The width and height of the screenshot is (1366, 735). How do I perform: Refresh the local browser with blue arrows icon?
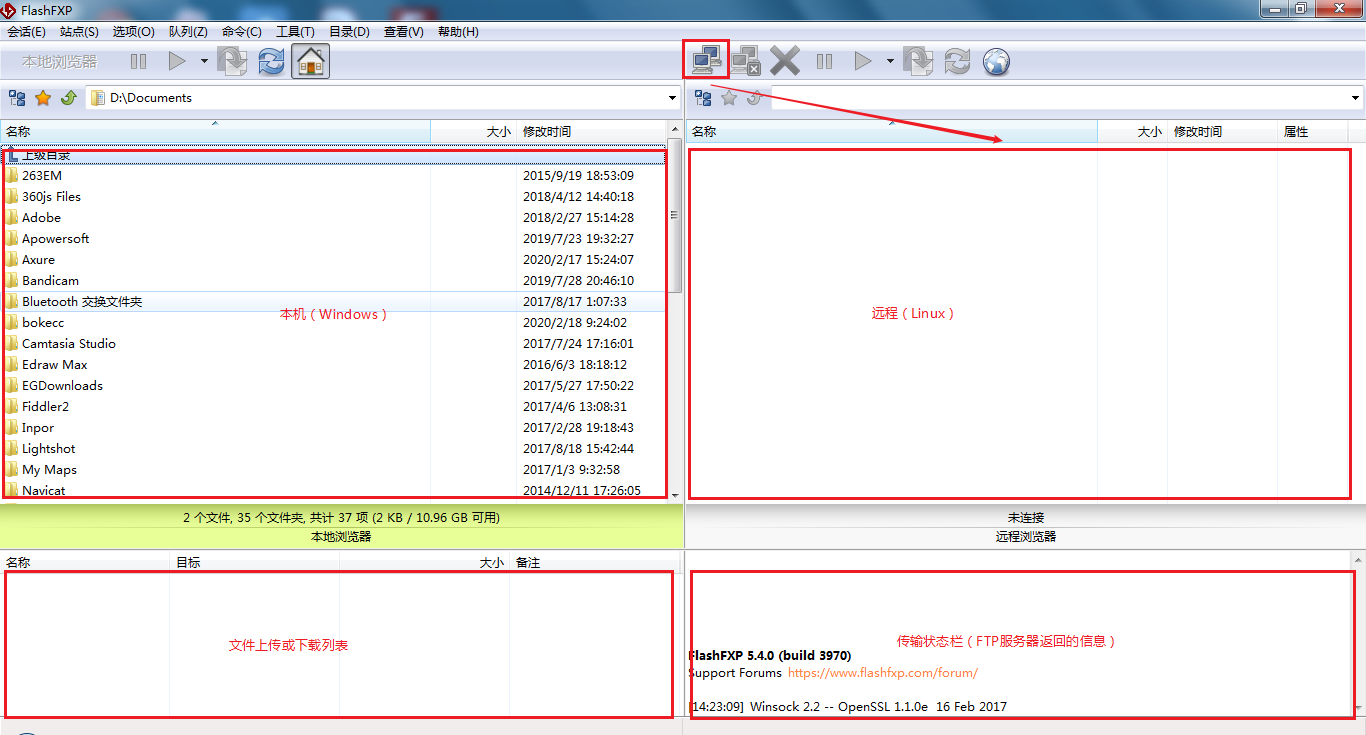pyautogui.click(x=271, y=62)
